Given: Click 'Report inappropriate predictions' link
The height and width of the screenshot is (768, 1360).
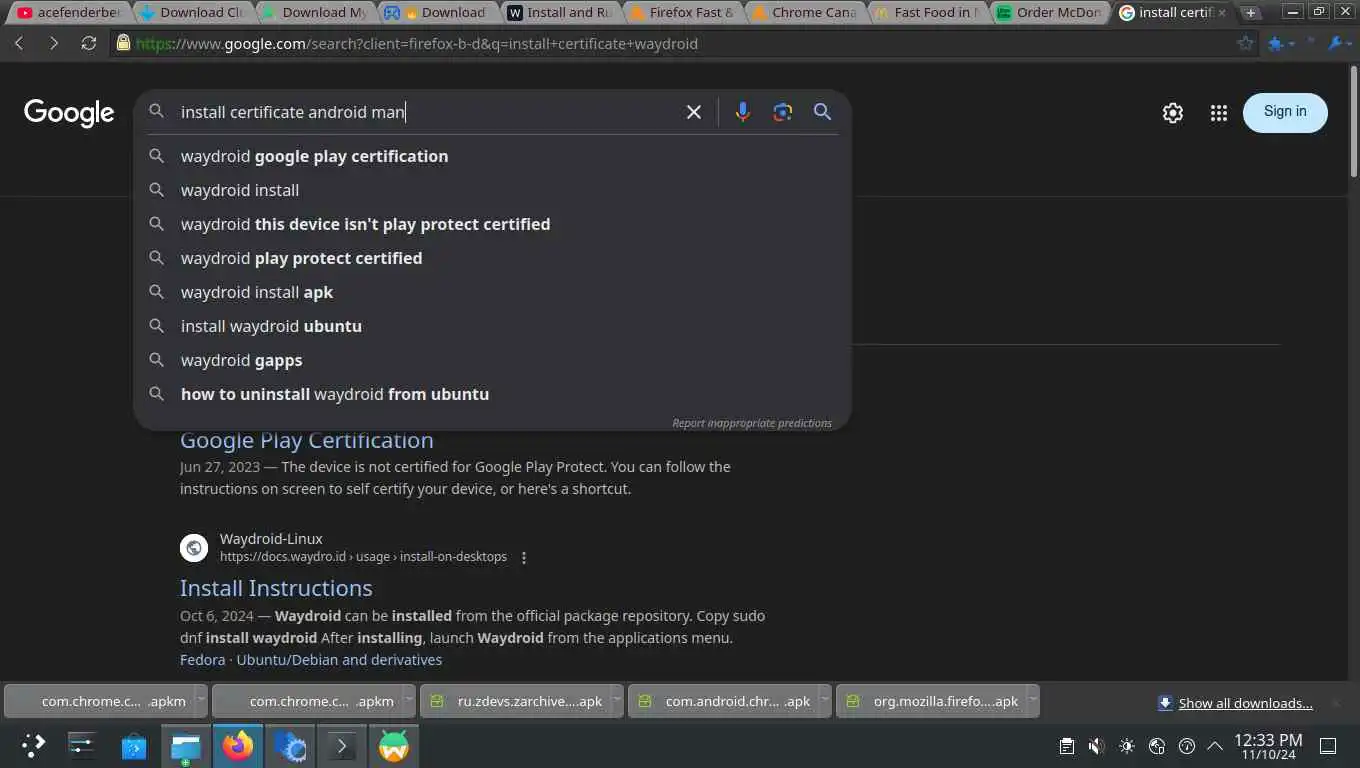Looking at the screenshot, I should point(752,423).
